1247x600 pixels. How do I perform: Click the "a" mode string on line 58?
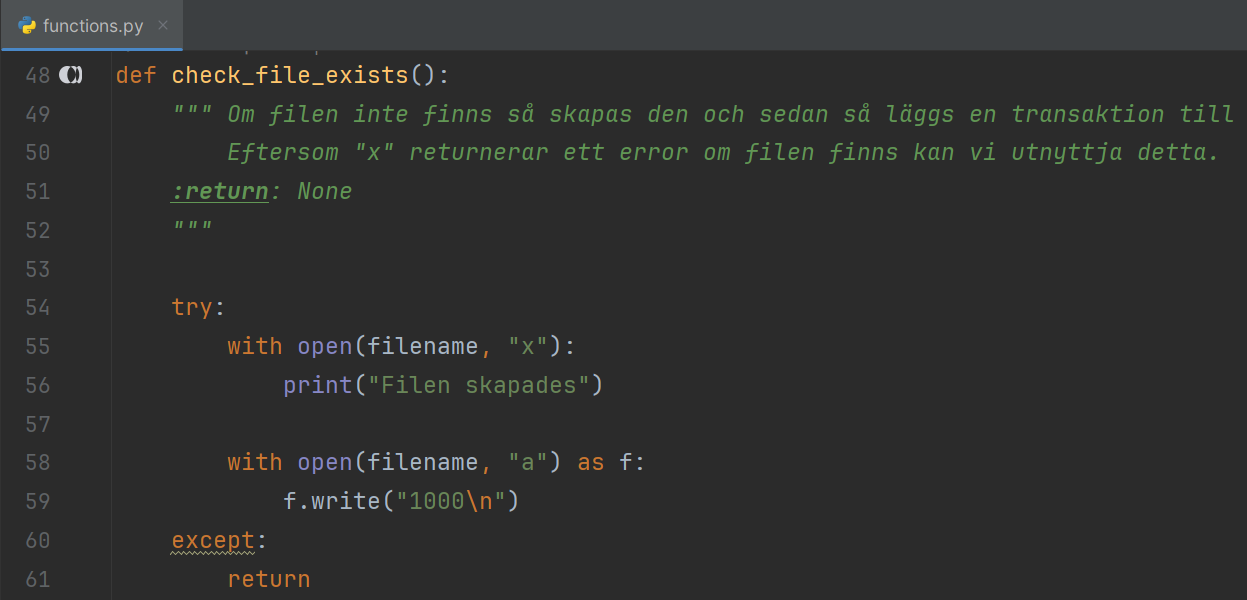click(528, 462)
